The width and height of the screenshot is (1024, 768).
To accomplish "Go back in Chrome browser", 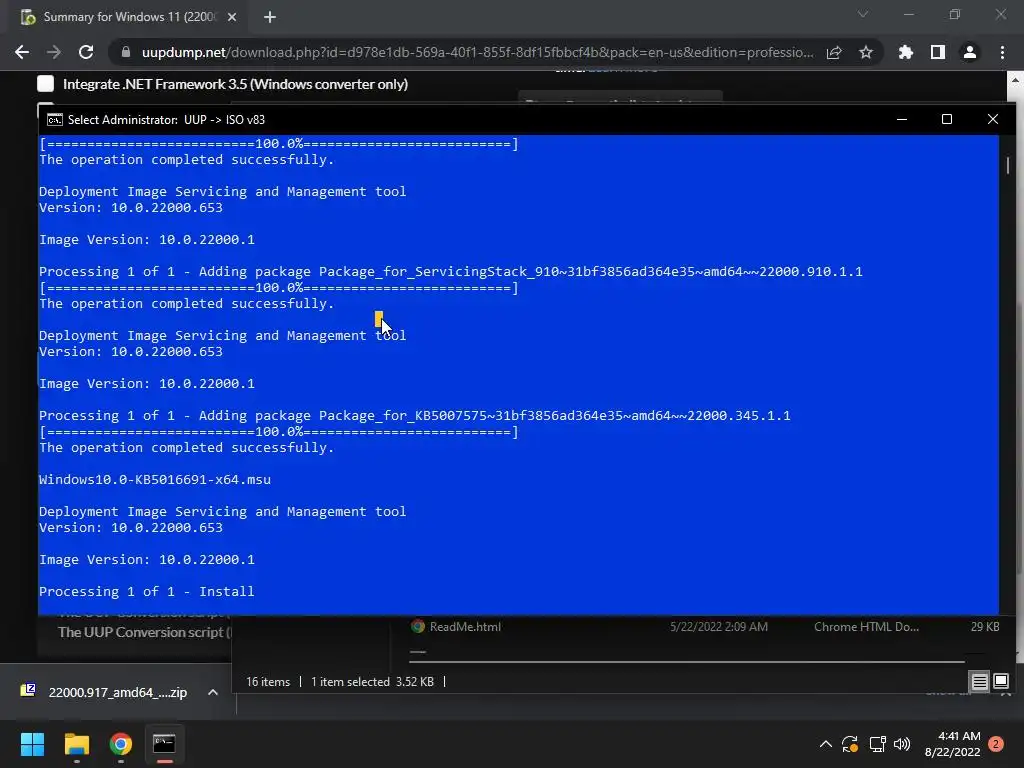I will pos(22,52).
